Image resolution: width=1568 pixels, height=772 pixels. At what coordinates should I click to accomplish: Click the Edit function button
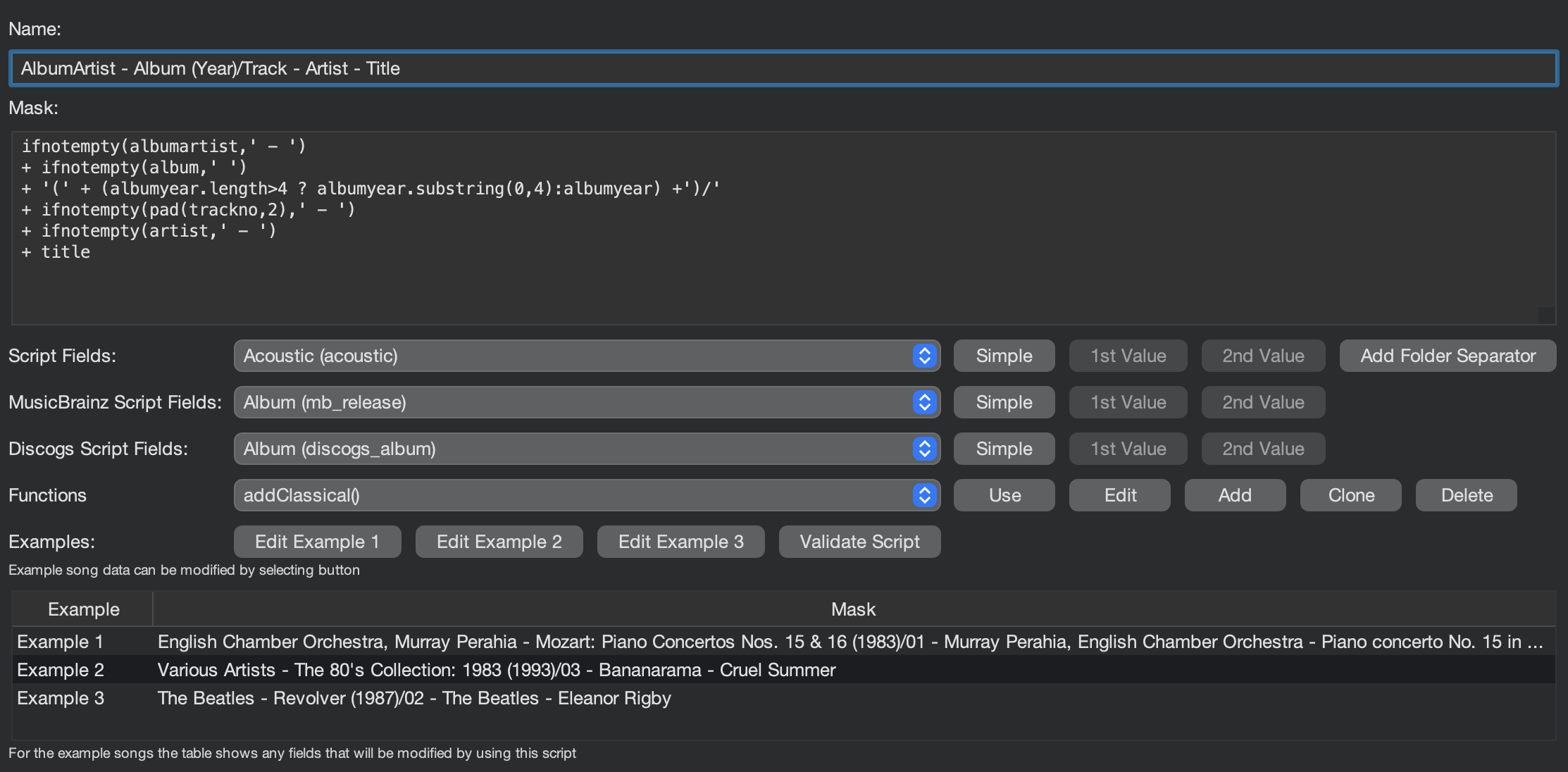coord(1119,495)
